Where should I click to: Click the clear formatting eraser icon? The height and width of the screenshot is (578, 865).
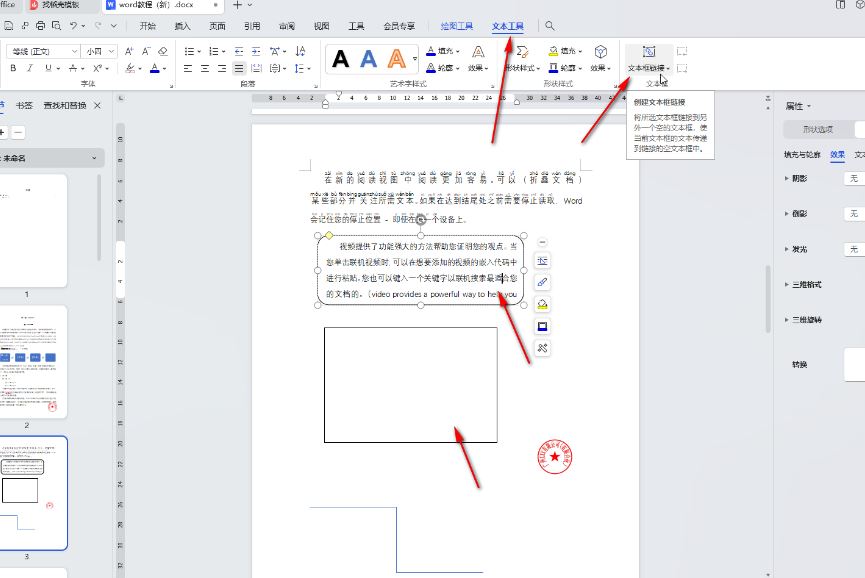point(163,51)
